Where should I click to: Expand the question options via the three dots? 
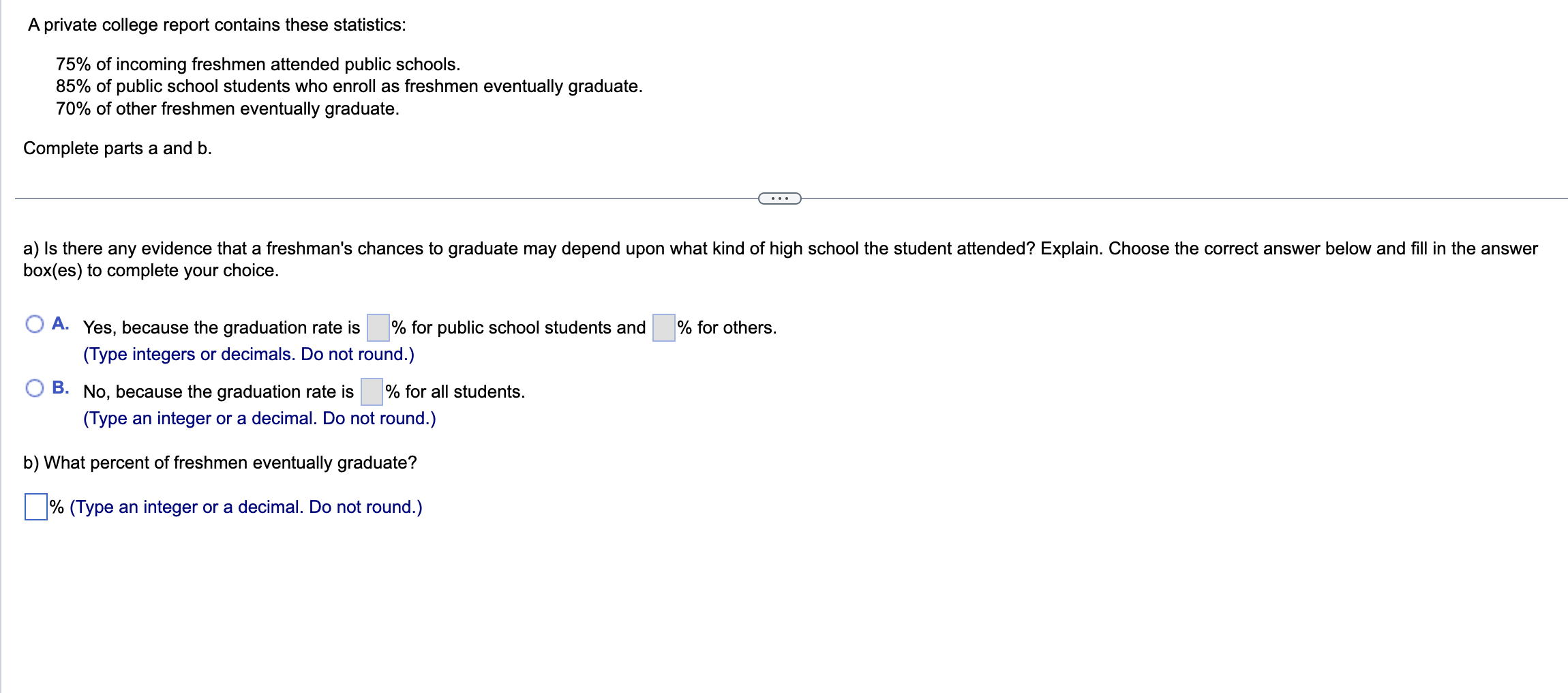click(780, 198)
